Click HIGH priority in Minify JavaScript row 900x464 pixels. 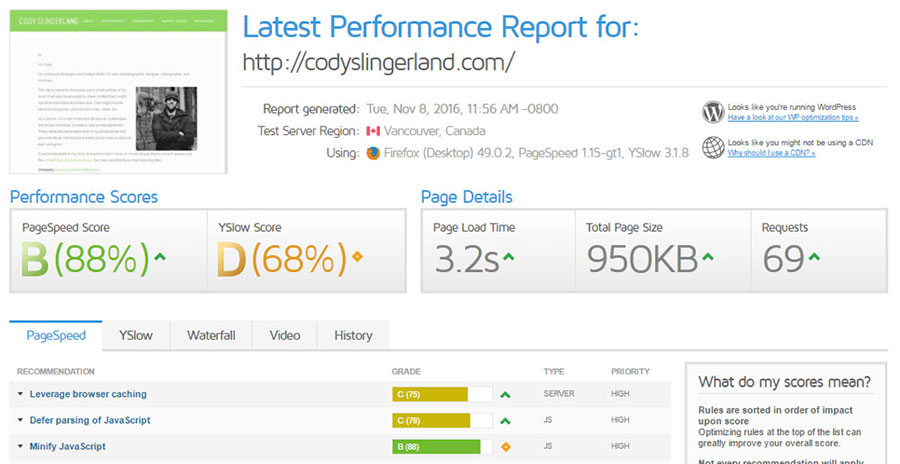(620, 446)
